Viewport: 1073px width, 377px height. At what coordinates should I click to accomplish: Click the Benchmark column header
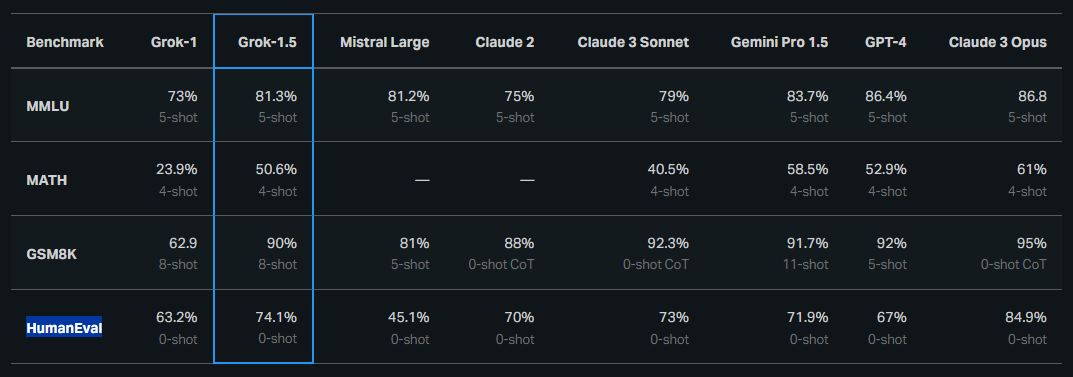click(65, 42)
